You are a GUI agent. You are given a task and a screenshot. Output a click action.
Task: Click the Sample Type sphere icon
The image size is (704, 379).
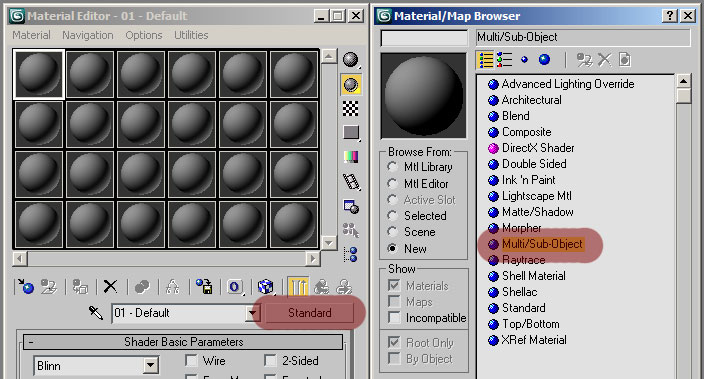(351, 60)
